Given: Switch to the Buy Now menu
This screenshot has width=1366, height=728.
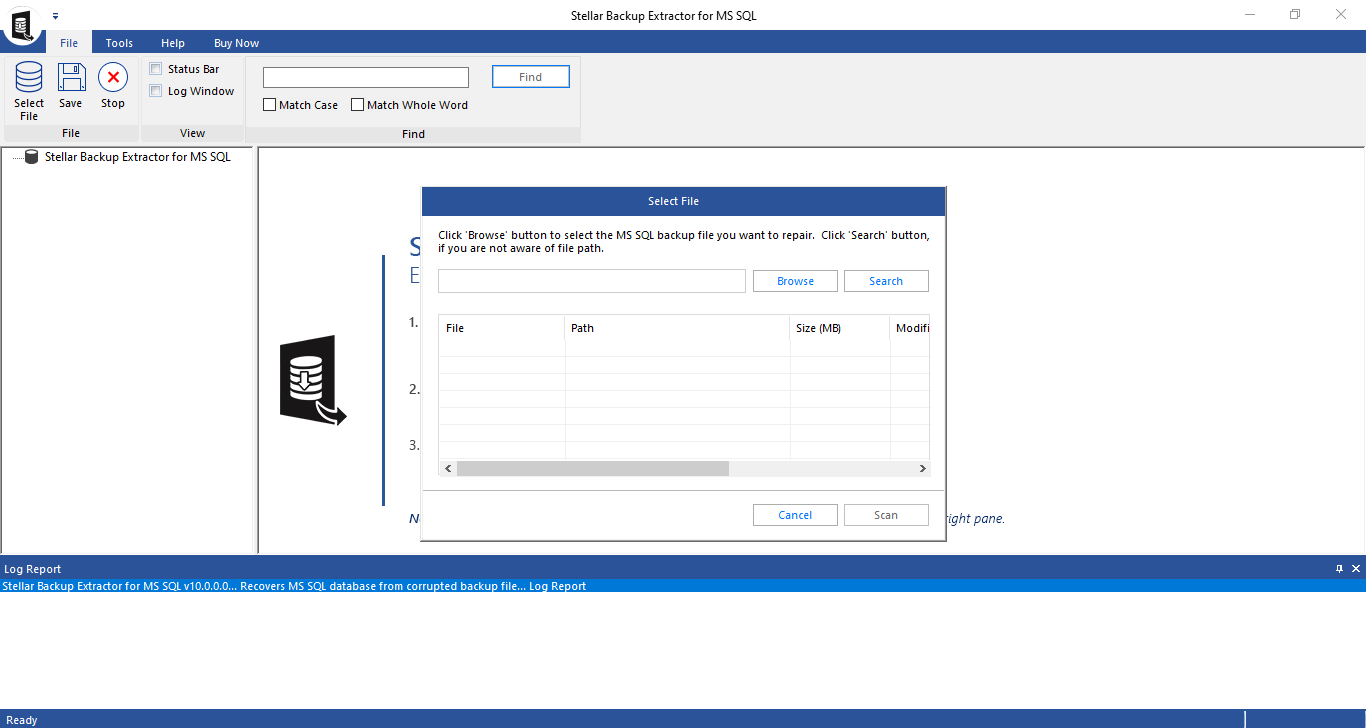Looking at the screenshot, I should click(x=236, y=42).
